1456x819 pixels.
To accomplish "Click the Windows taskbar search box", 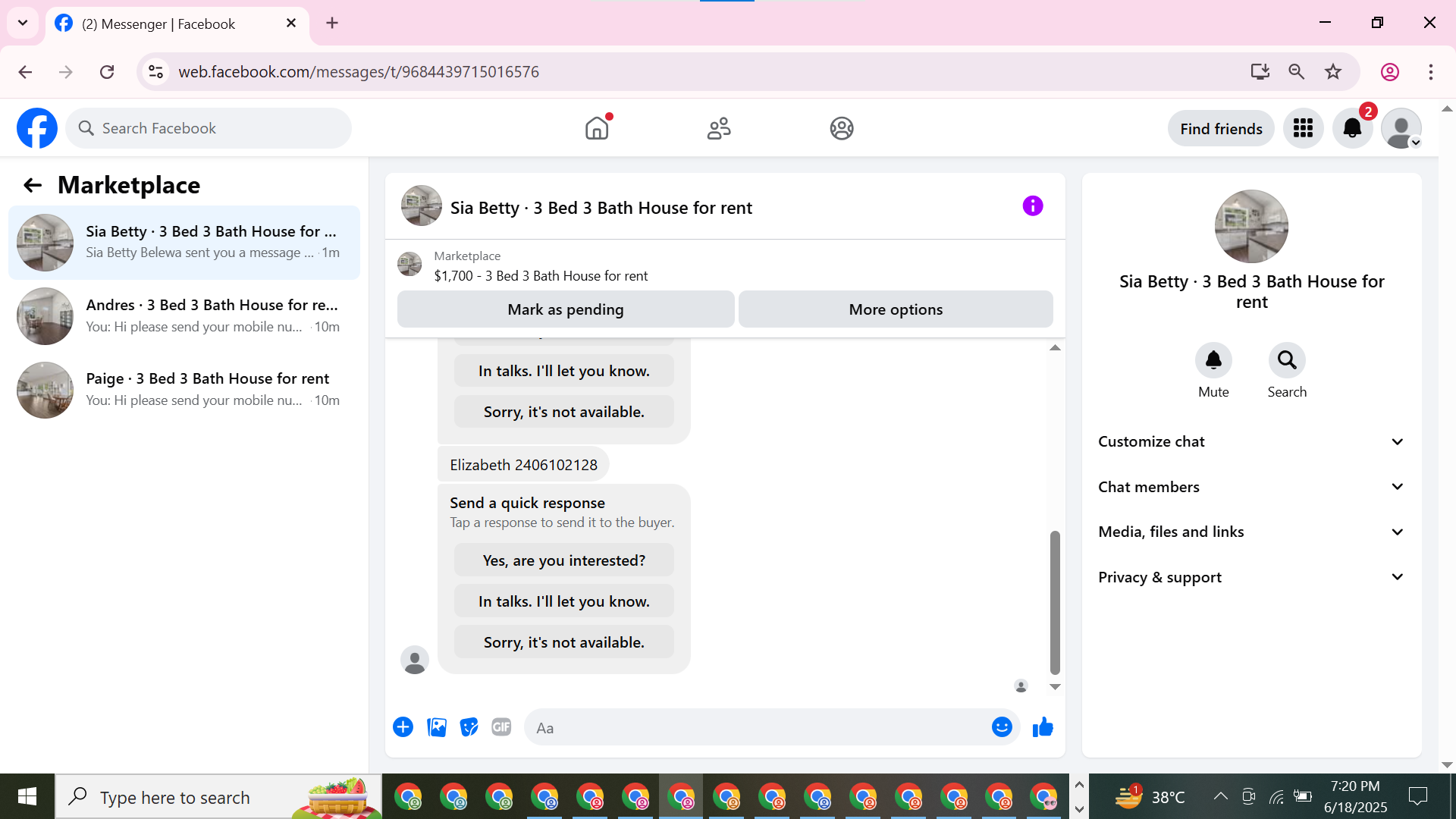I will click(218, 797).
